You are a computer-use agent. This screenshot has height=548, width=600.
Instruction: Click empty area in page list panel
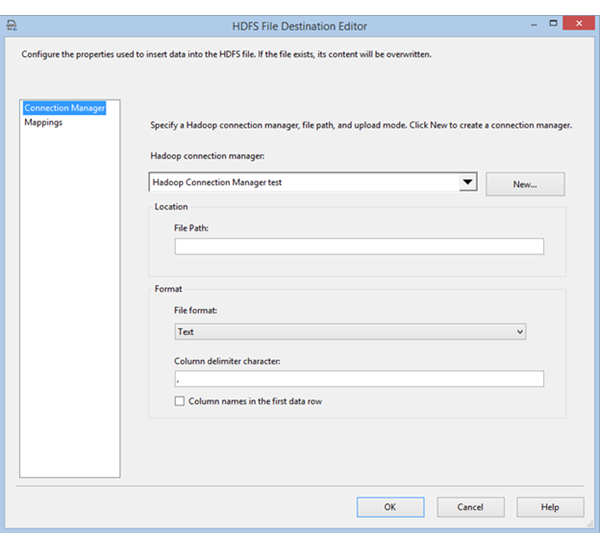click(x=70, y=300)
